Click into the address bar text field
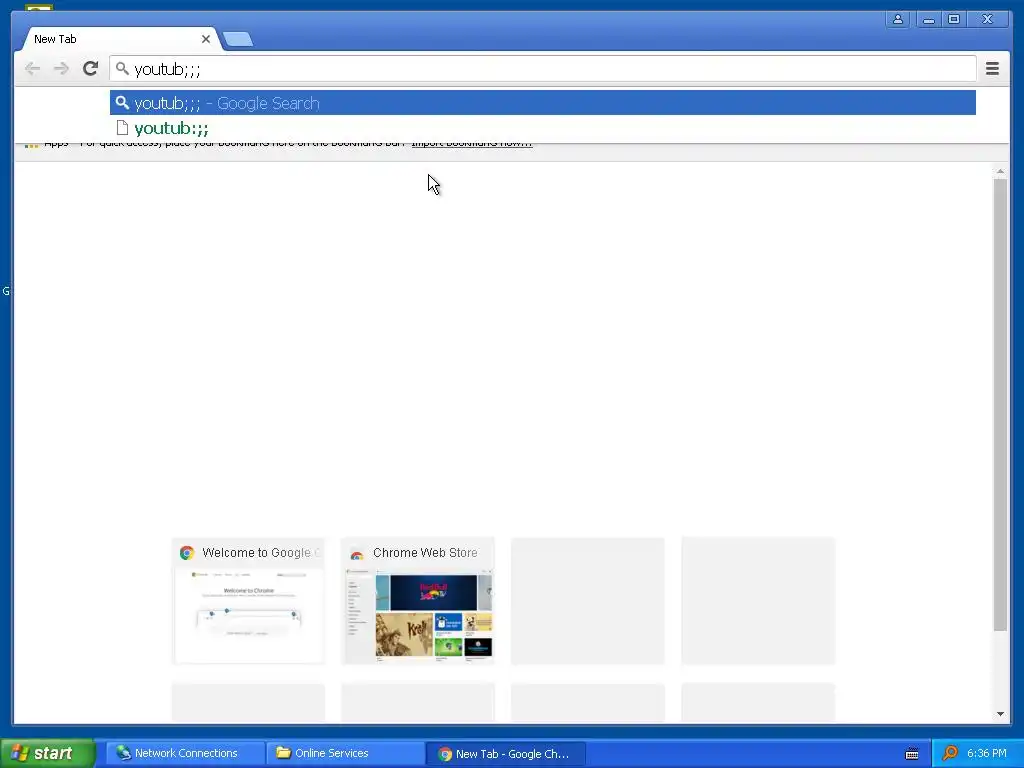This screenshot has width=1024, height=768. [x=543, y=69]
